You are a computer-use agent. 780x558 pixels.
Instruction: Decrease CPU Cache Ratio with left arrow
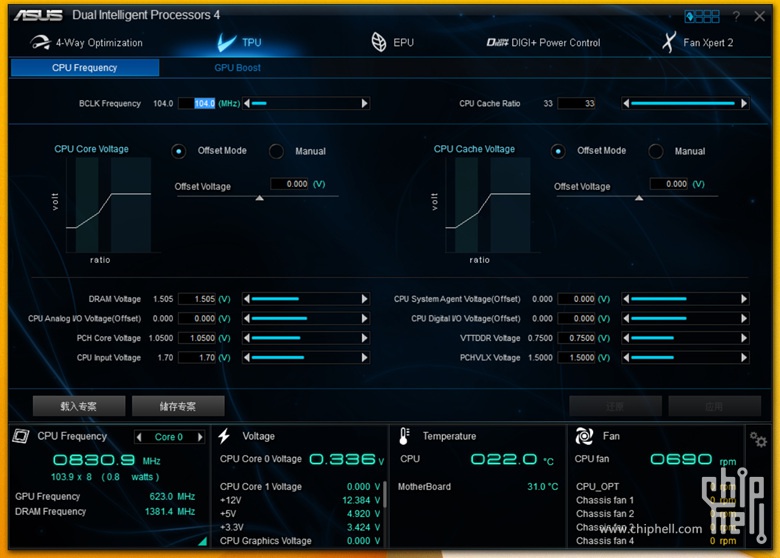point(626,103)
